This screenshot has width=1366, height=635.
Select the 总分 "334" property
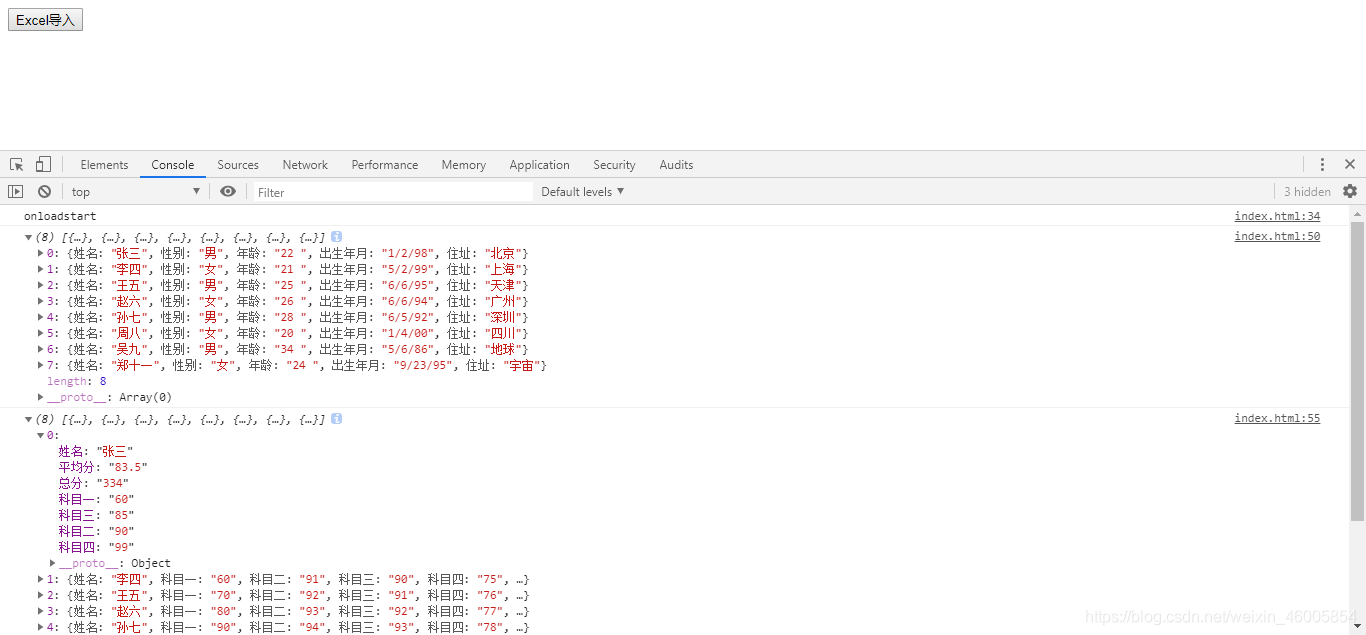click(x=93, y=483)
